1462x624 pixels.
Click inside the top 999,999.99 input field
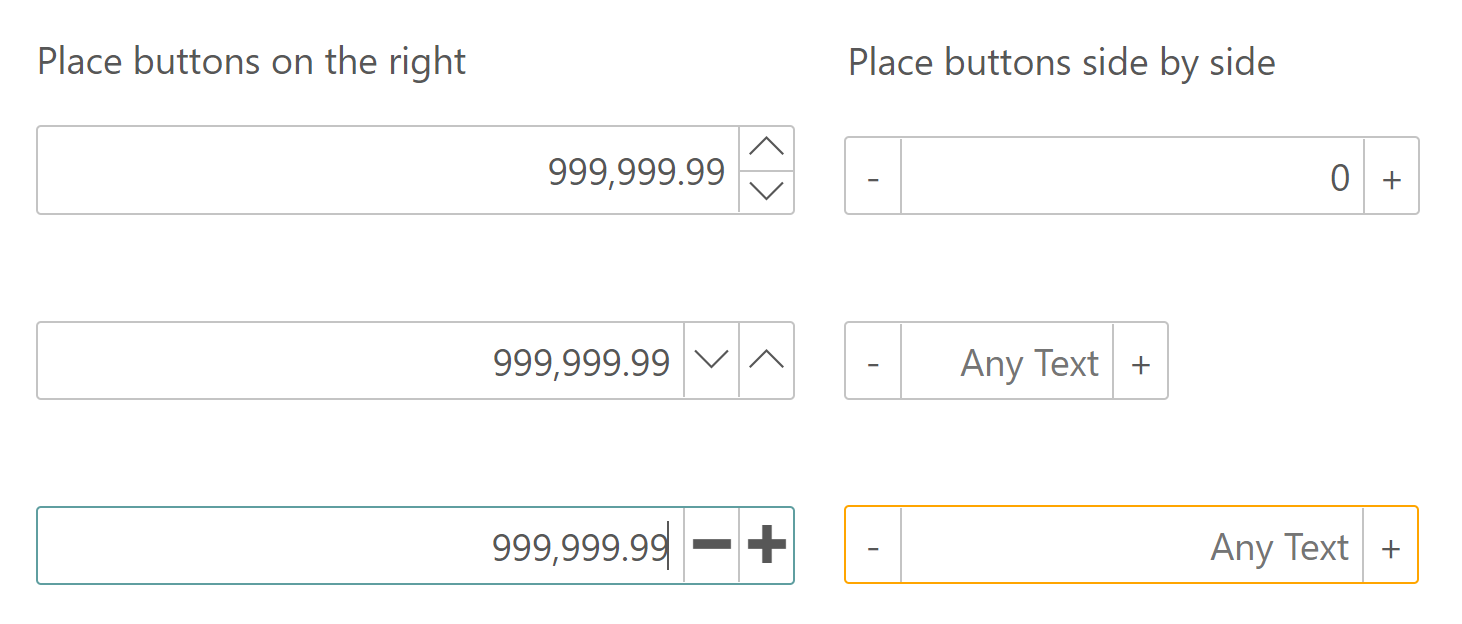pos(400,170)
